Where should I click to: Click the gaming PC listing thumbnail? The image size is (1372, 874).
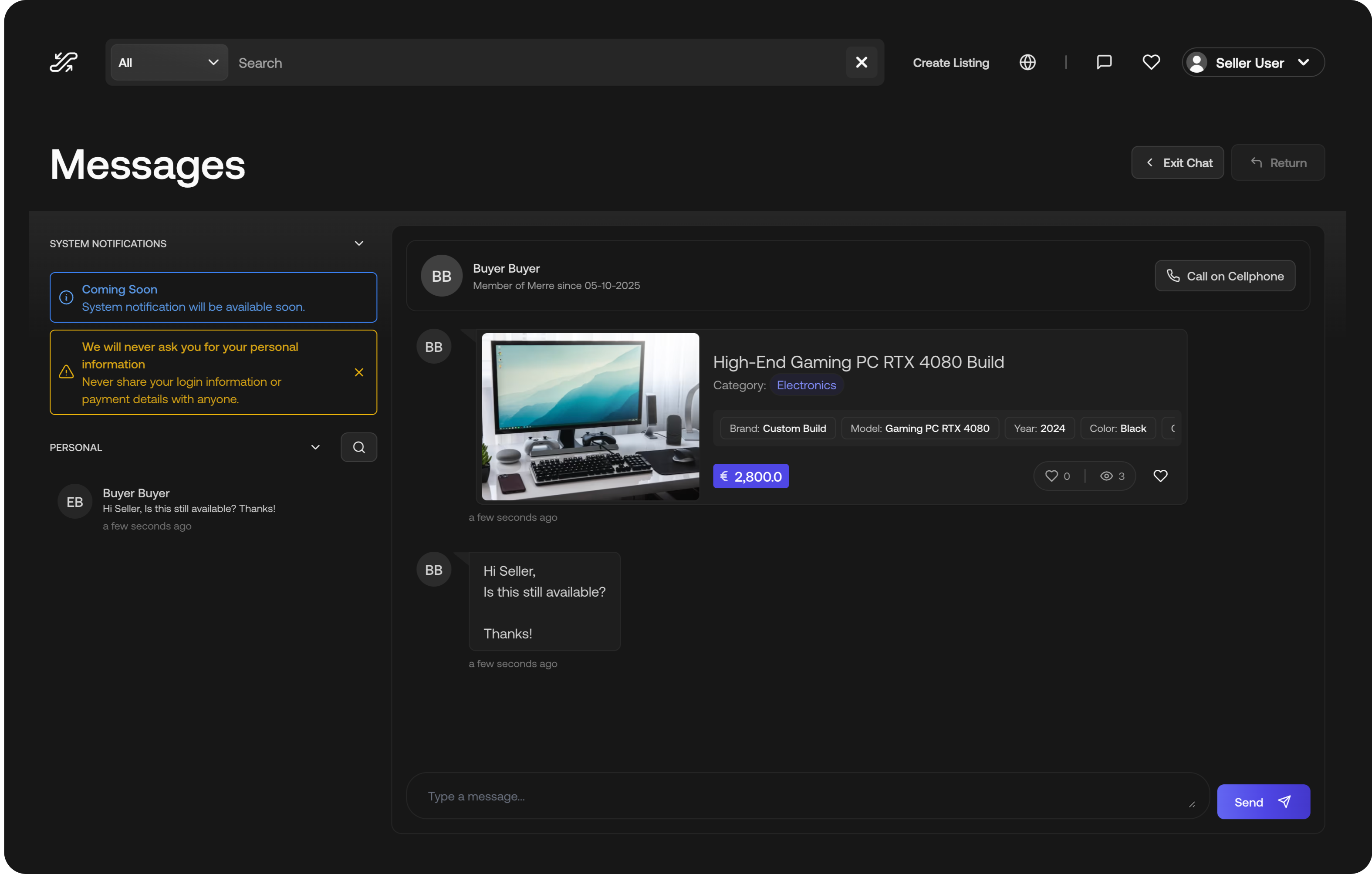590,416
